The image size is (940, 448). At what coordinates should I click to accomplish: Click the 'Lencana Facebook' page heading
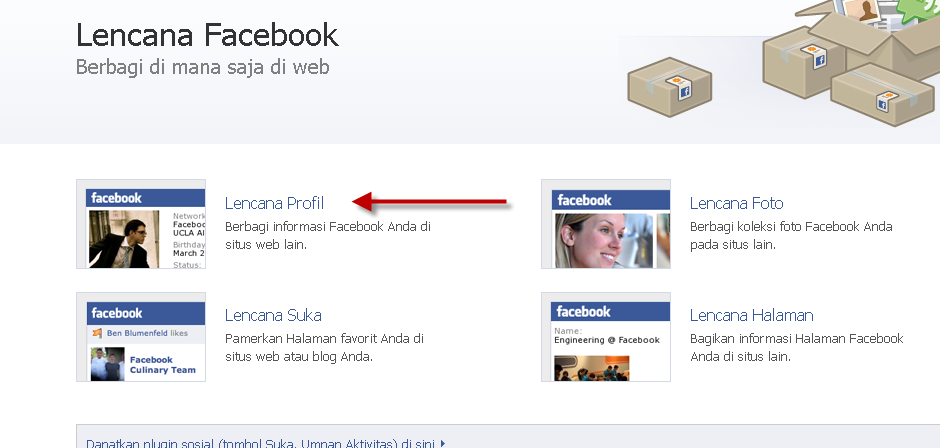click(x=207, y=35)
